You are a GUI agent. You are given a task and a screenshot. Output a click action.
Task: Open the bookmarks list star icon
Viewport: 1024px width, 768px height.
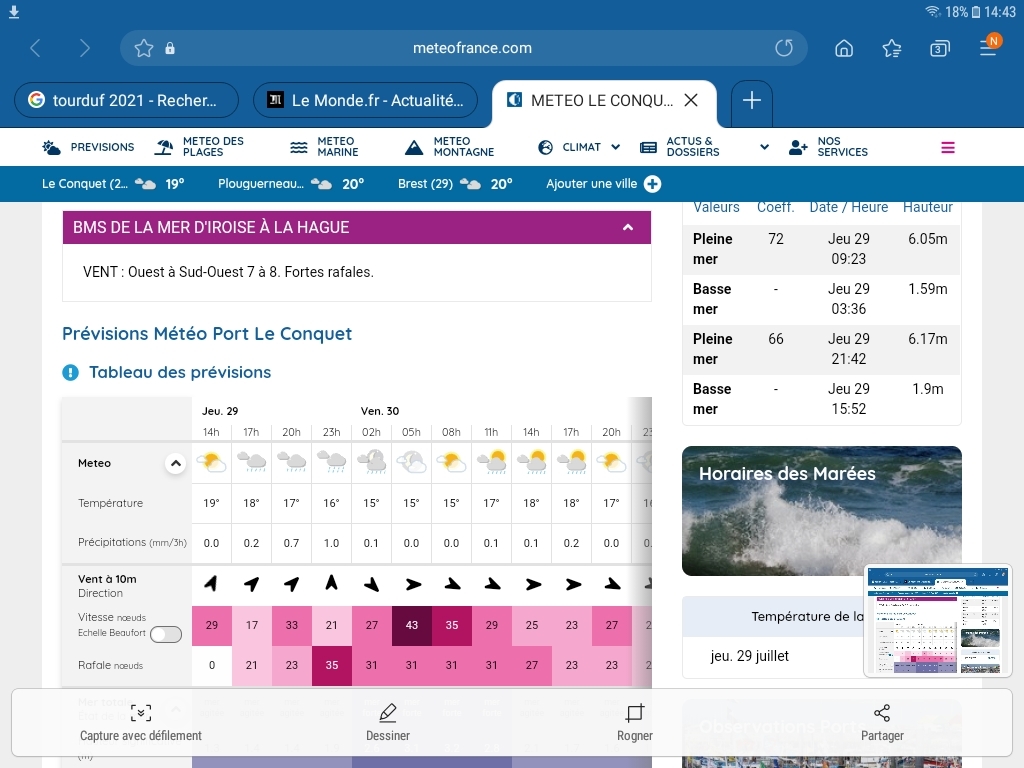pos(891,48)
